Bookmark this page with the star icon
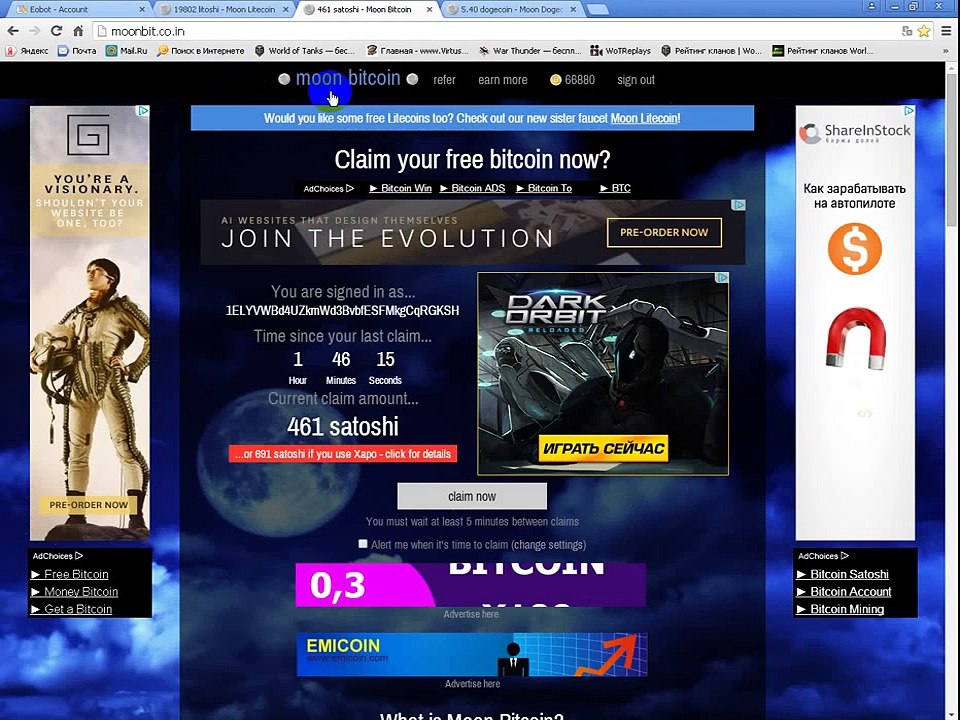 coord(924,31)
